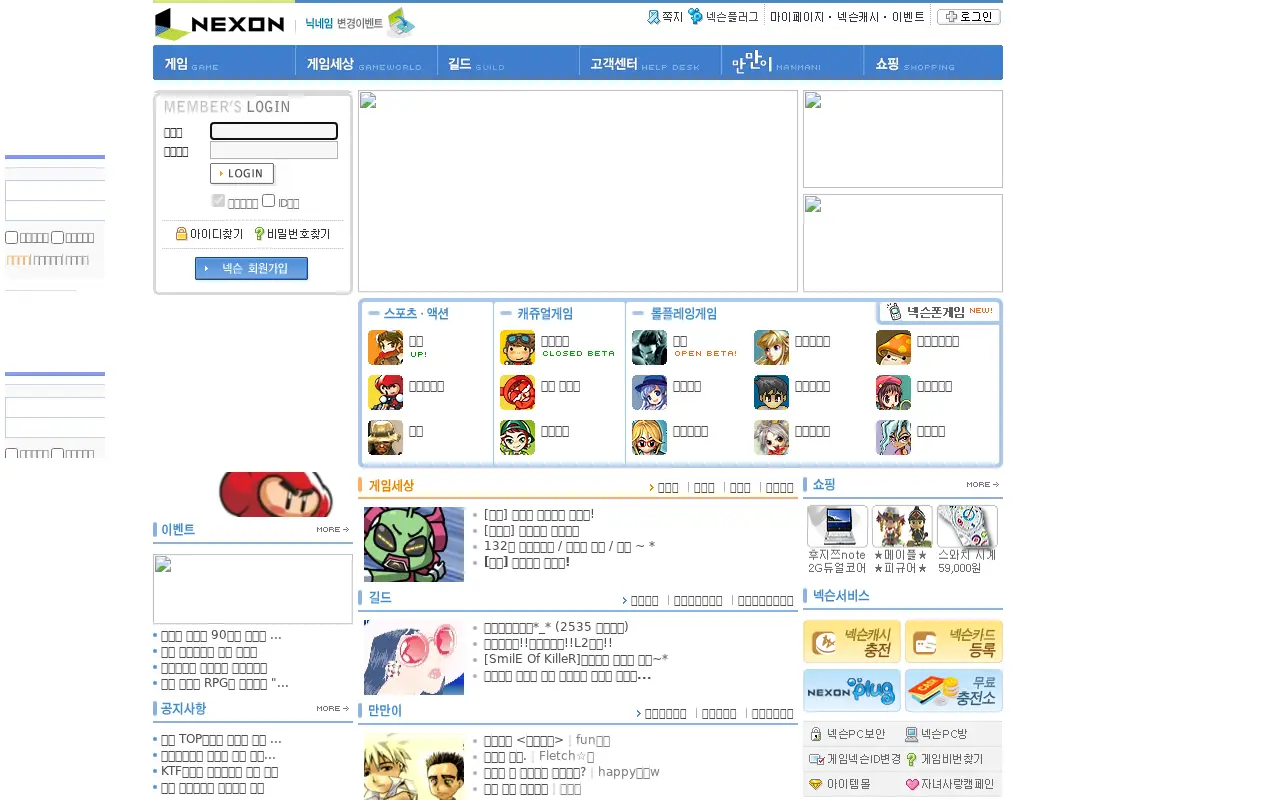
Task: Click MORE next to 이벤트 heading
Action: coord(333,529)
